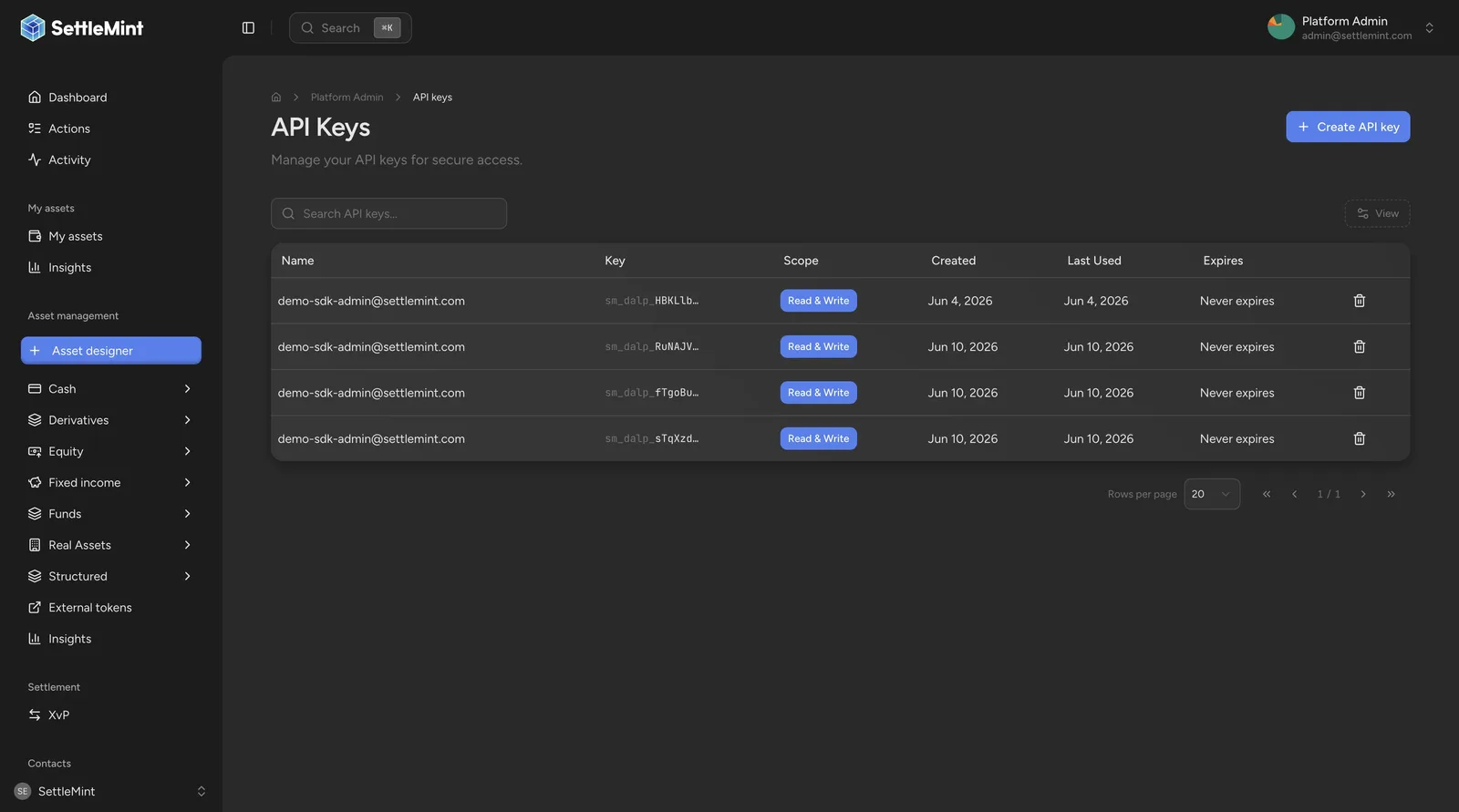
Task: Click the Dashboard home icon
Action: (35, 98)
